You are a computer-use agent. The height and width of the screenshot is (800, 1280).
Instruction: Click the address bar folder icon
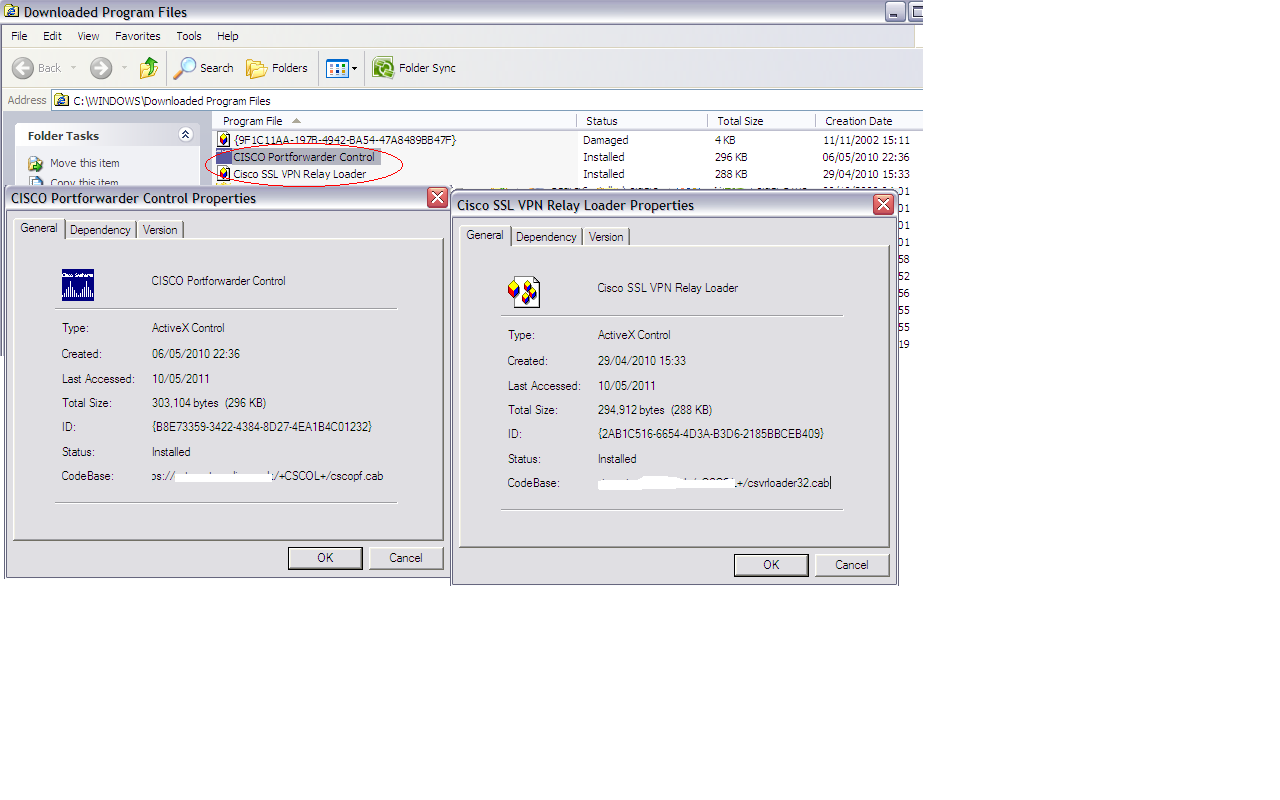(62, 100)
